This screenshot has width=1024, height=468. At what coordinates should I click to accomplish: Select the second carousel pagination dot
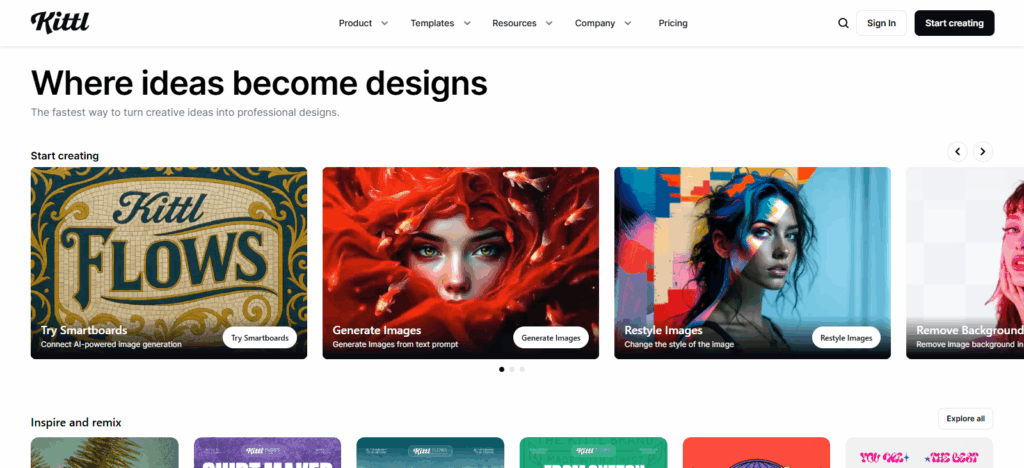(512, 369)
